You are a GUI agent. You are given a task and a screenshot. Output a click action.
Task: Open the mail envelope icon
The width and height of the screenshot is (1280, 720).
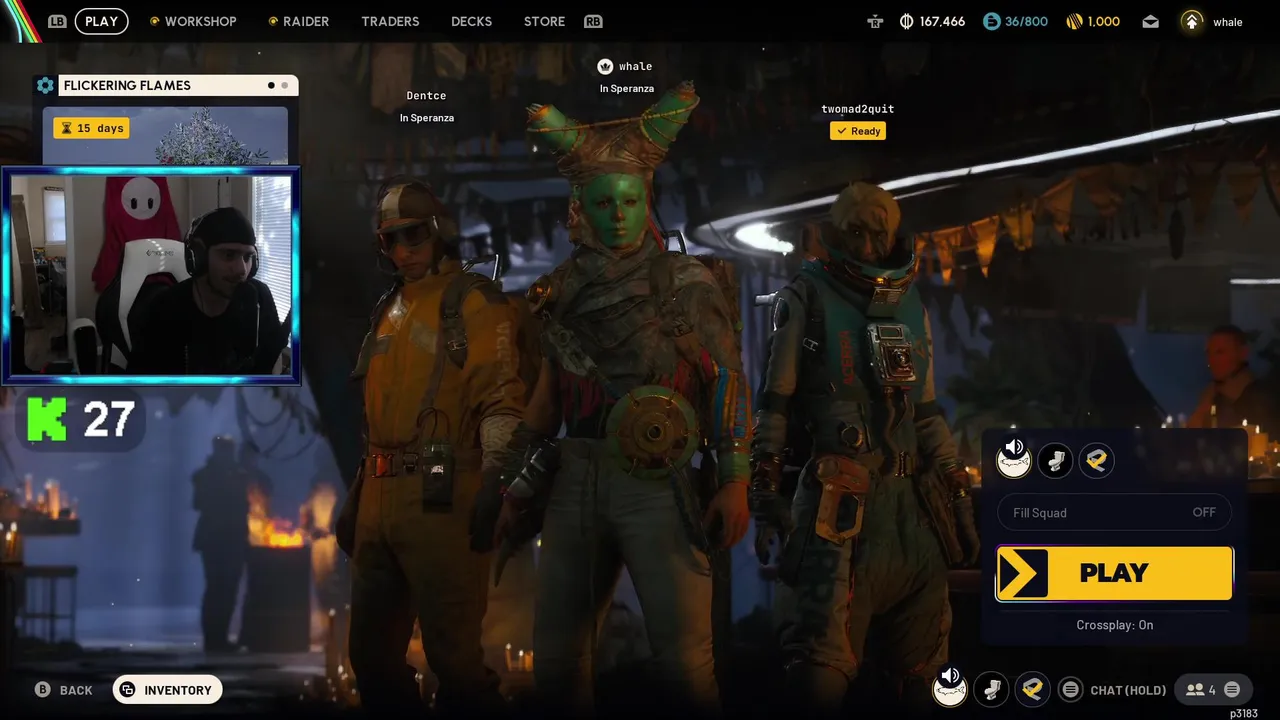point(1150,21)
